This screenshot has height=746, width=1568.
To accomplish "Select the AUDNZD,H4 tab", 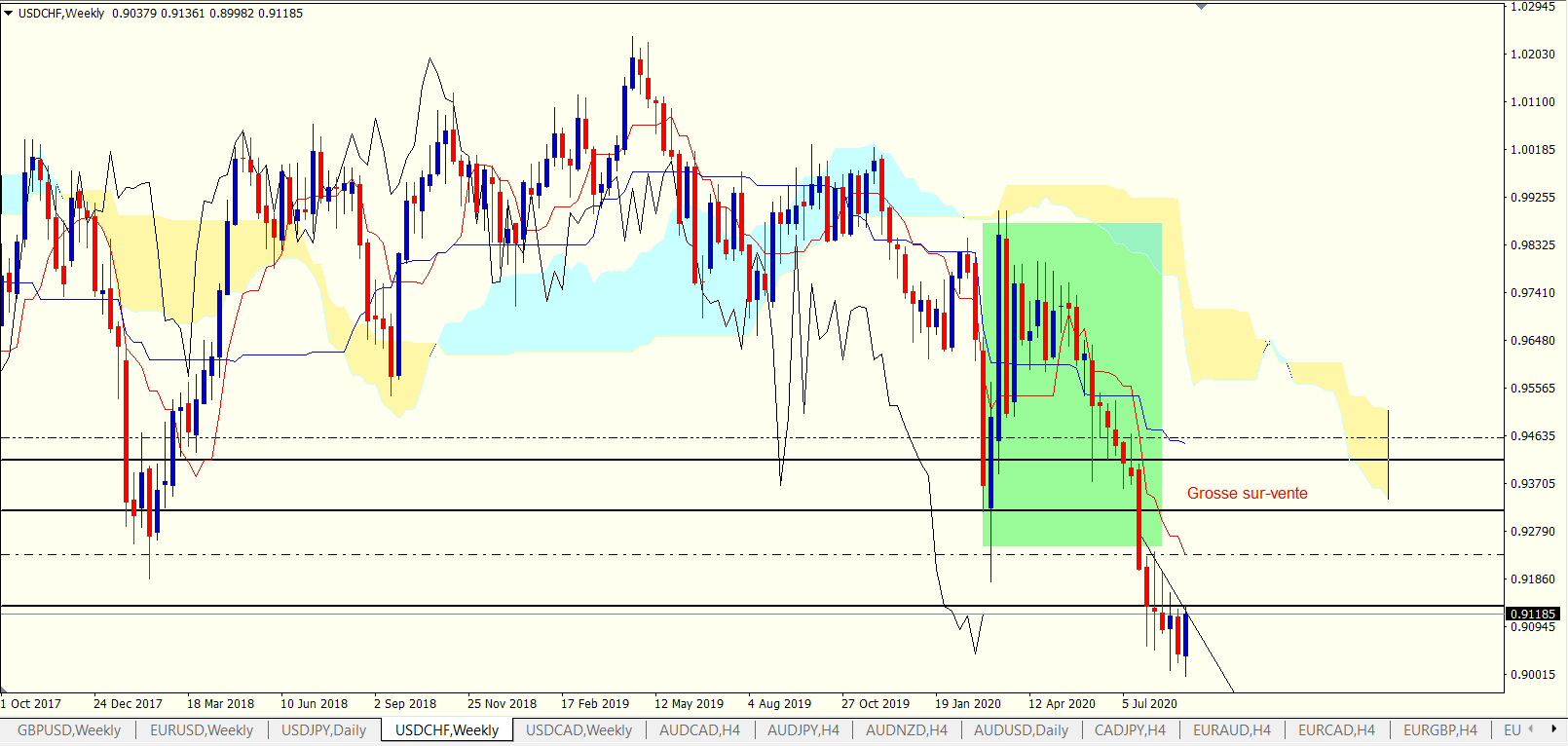I will click(x=906, y=730).
